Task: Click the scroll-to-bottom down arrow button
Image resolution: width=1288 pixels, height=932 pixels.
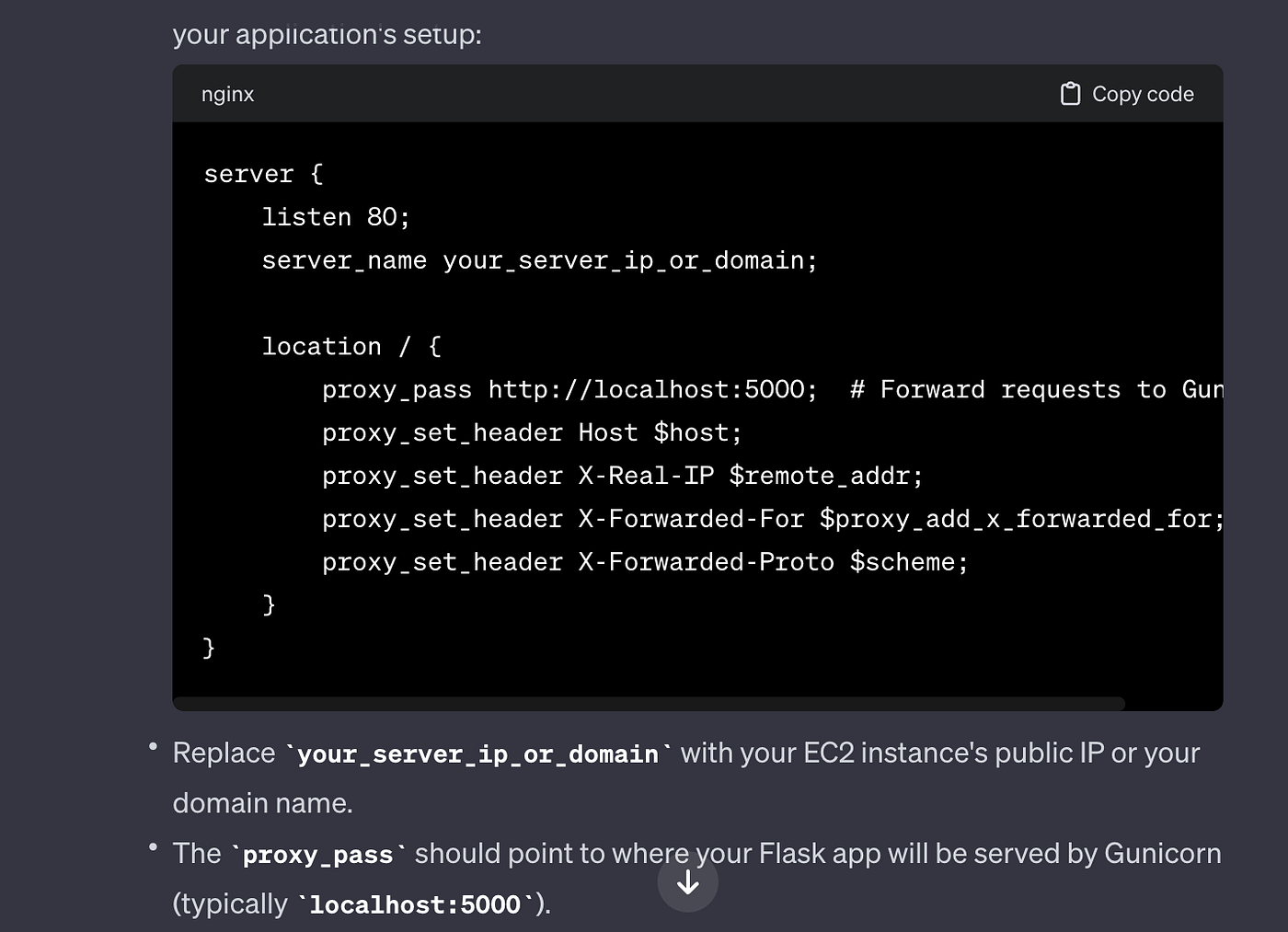Action: (687, 883)
